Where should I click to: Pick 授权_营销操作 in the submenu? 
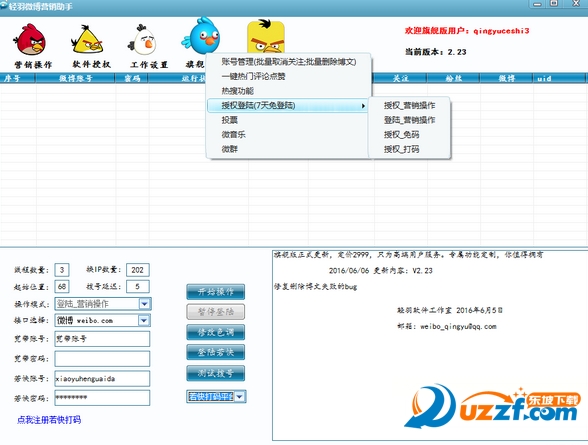[410, 105]
